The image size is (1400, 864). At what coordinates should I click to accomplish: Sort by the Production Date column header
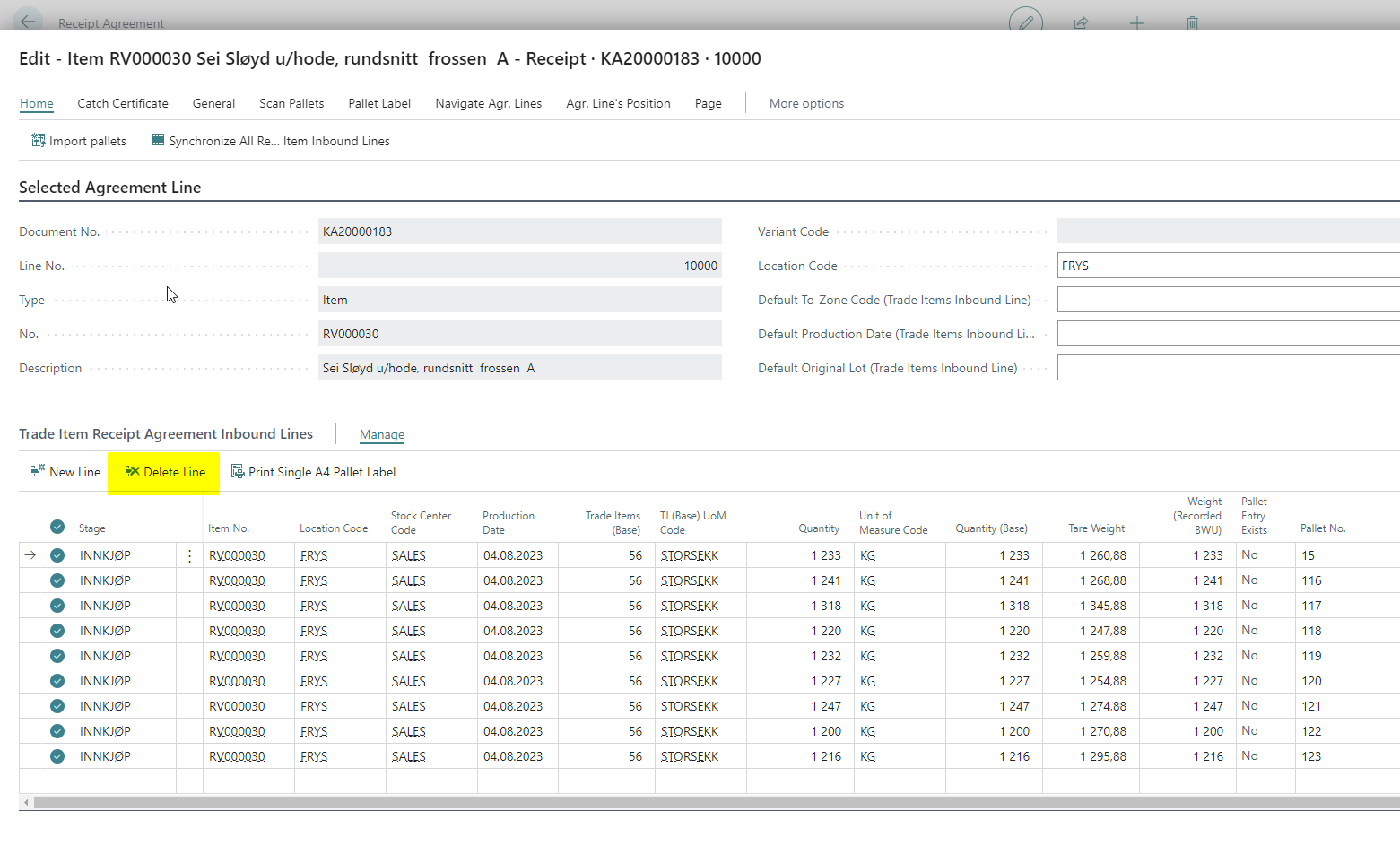pyautogui.click(x=509, y=522)
